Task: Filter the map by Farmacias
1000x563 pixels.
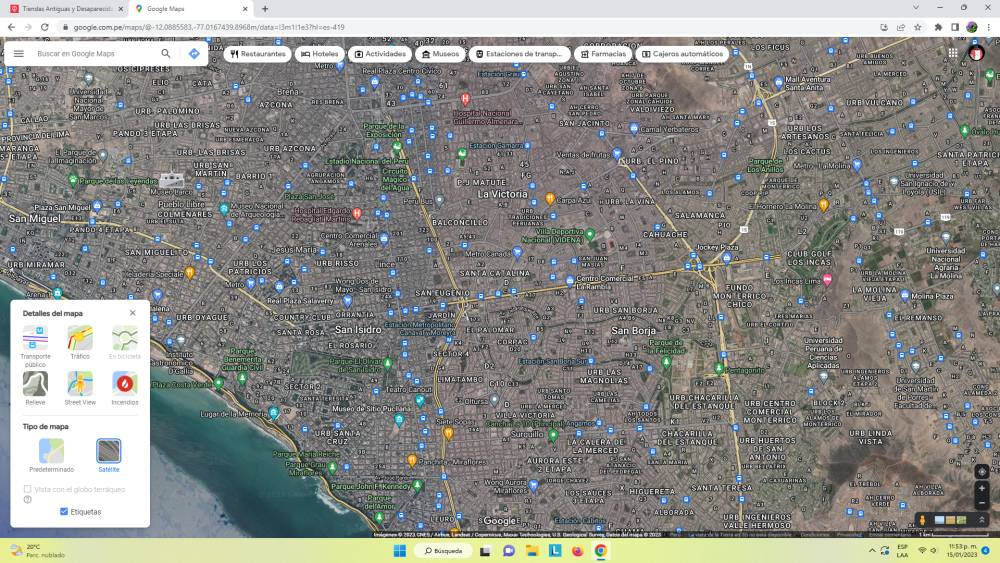Action: point(603,54)
